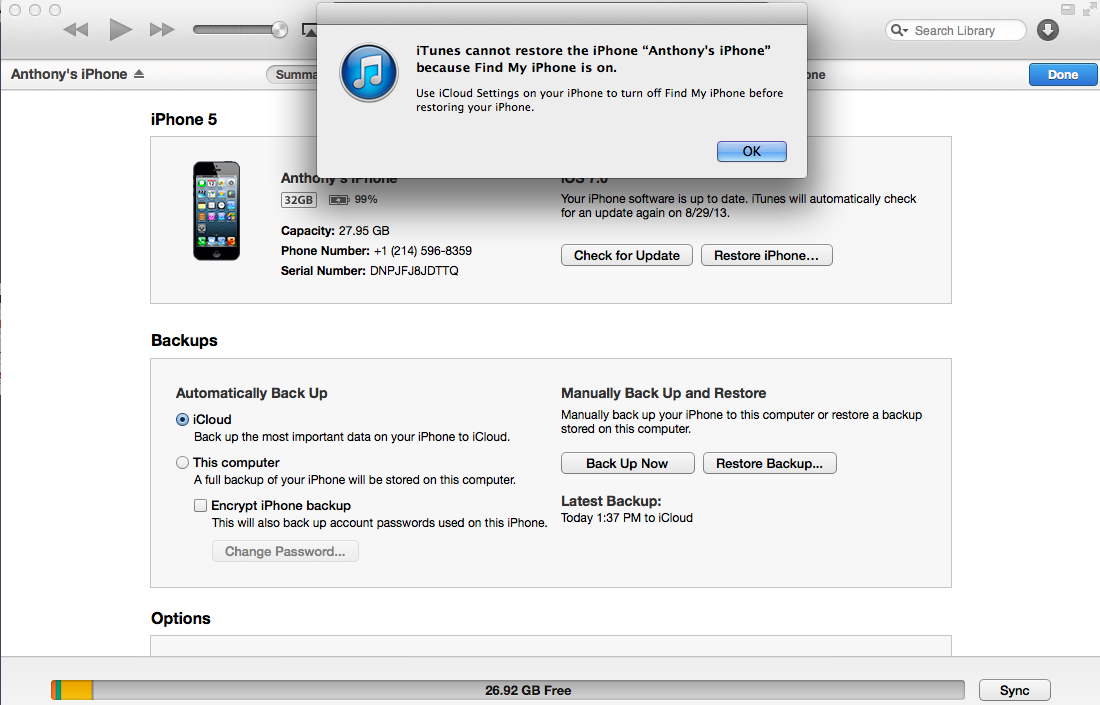Eject Anthony's iPhone with the eject icon

tap(139, 74)
